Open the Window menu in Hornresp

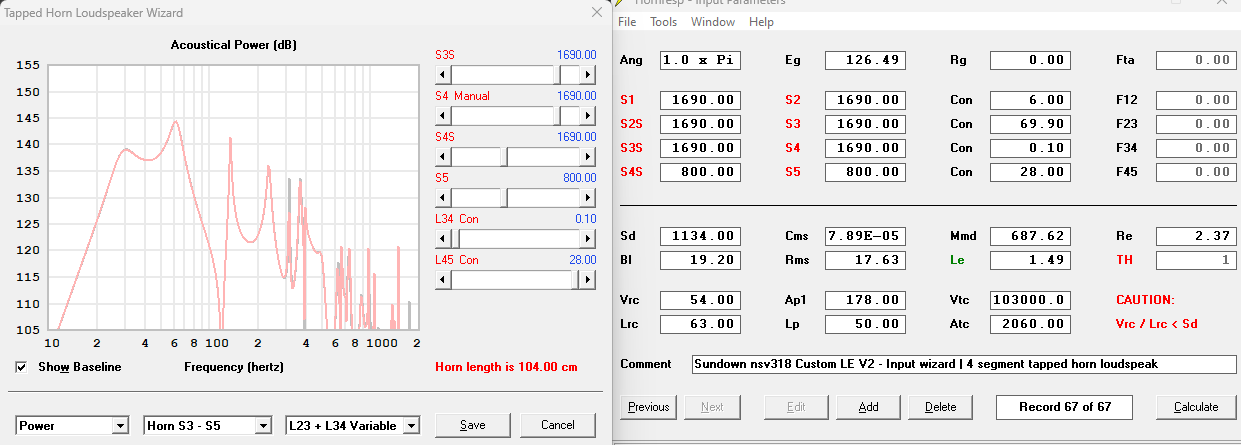click(713, 22)
